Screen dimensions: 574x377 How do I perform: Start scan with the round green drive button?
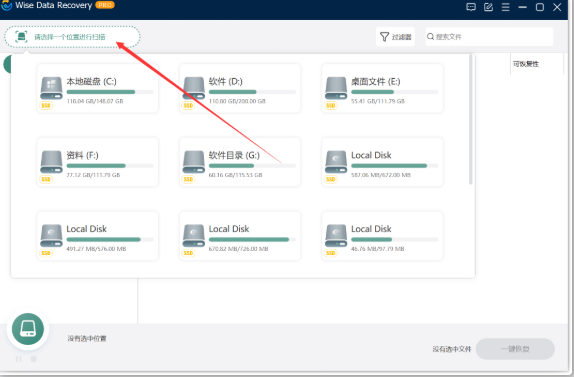28,329
